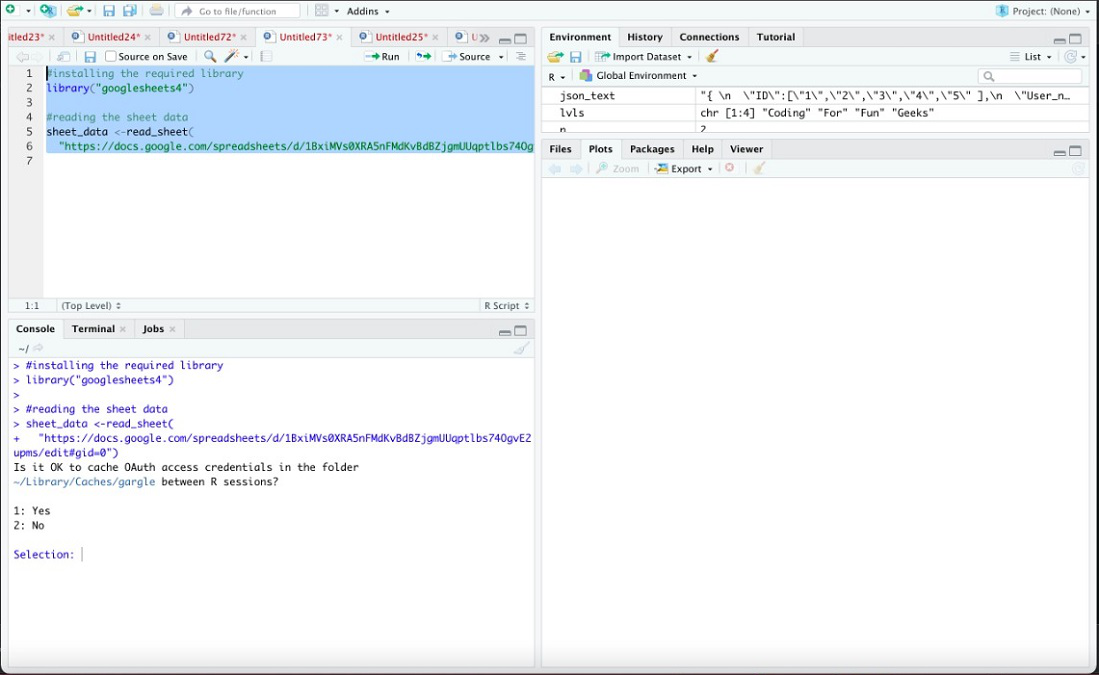Close the Untitled73 tab

tap(339, 37)
